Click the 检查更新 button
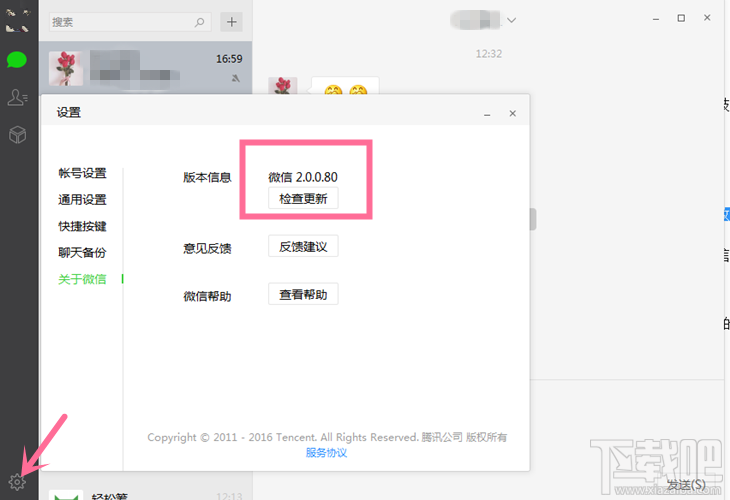The width and height of the screenshot is (730, 500). coord(303,199)
